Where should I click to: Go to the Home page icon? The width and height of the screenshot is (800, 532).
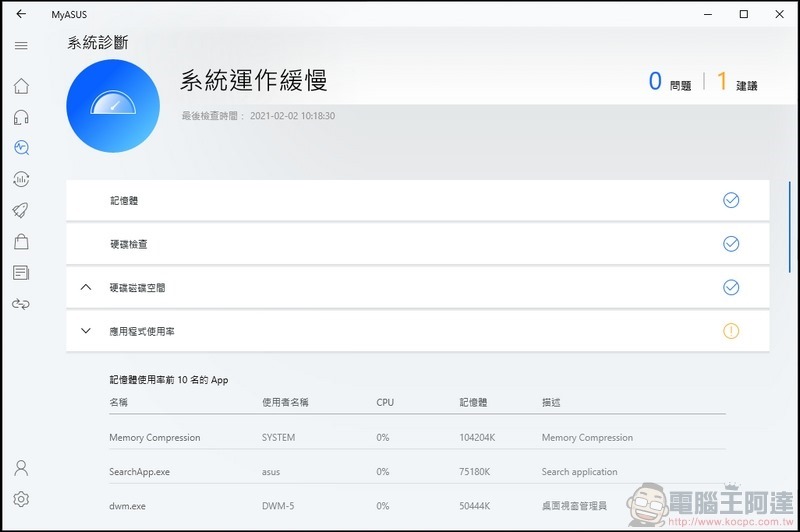point(21,86)
